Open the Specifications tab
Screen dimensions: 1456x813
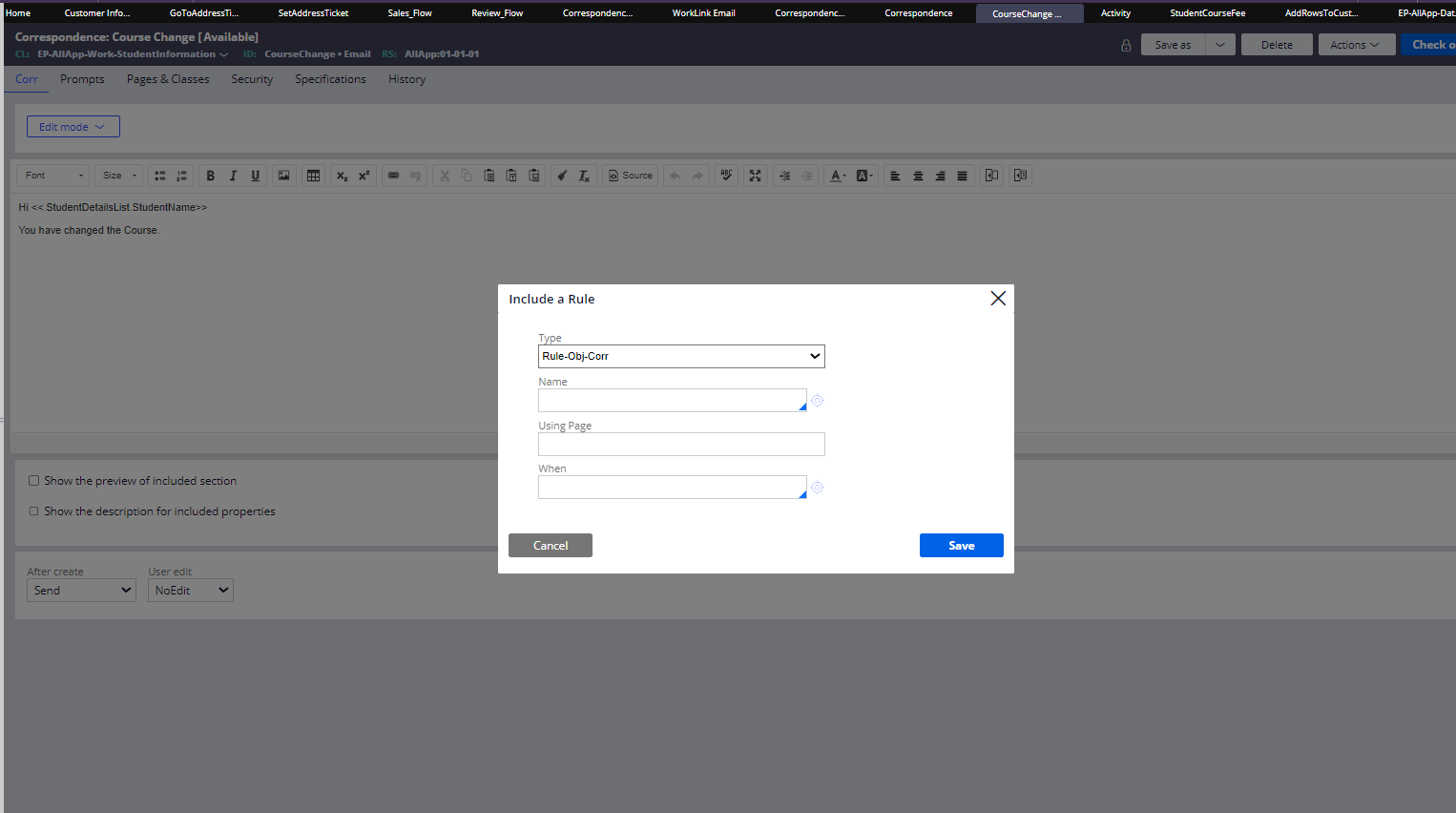330,79
